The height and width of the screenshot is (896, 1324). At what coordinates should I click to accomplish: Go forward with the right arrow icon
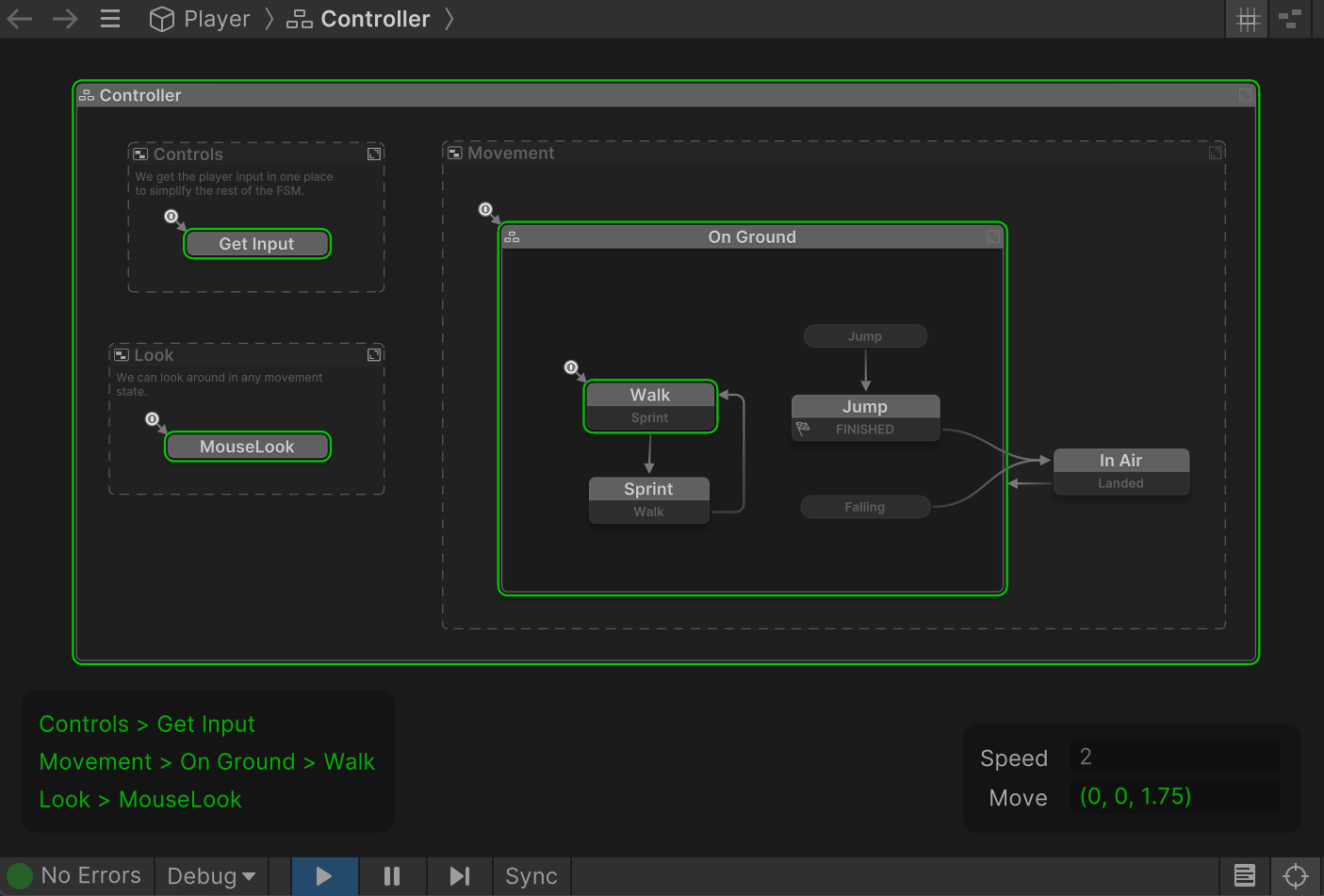[x=65, y=19]
